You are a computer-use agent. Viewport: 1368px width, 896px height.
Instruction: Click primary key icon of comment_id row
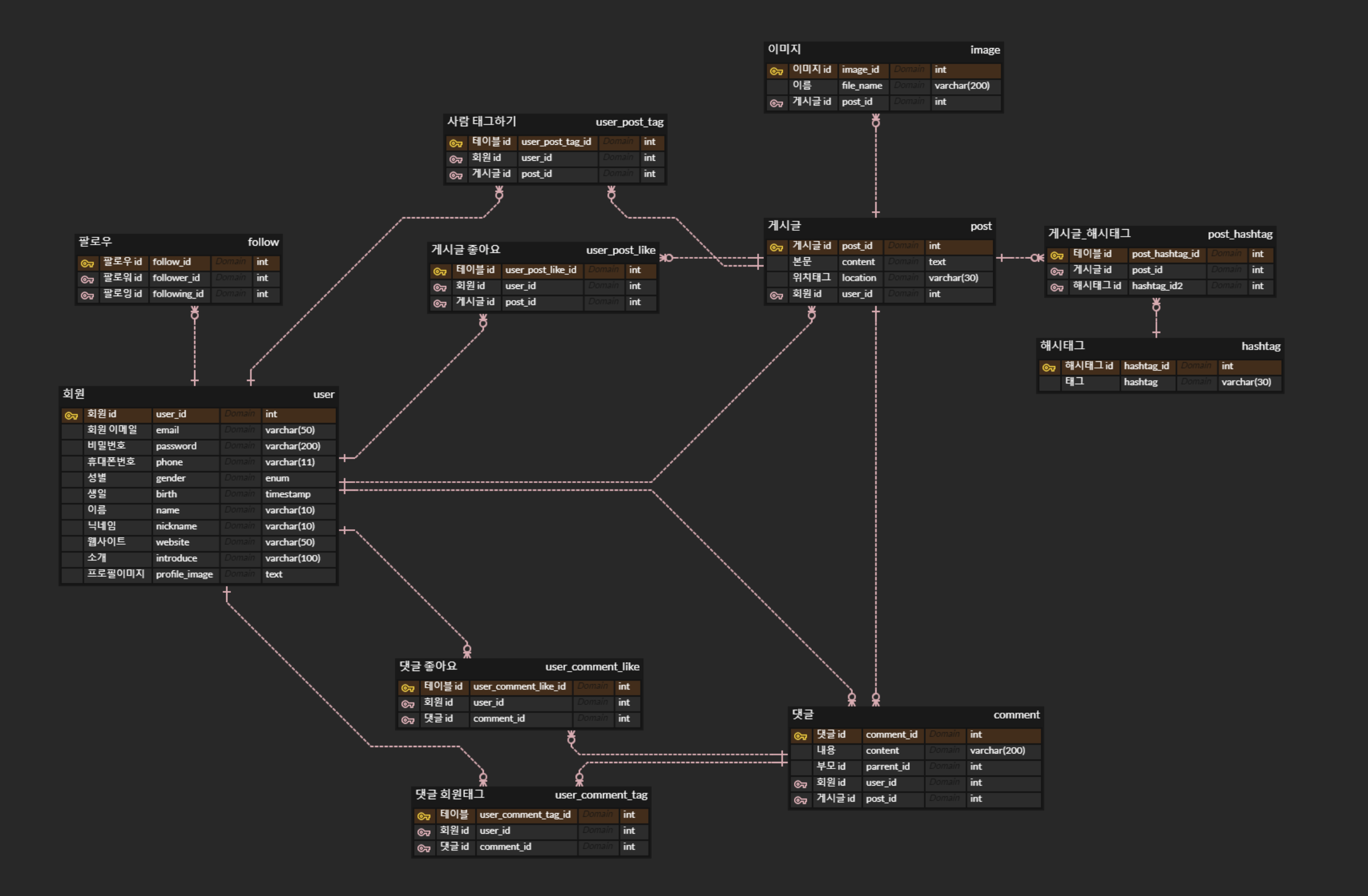[x=800, y=736]
